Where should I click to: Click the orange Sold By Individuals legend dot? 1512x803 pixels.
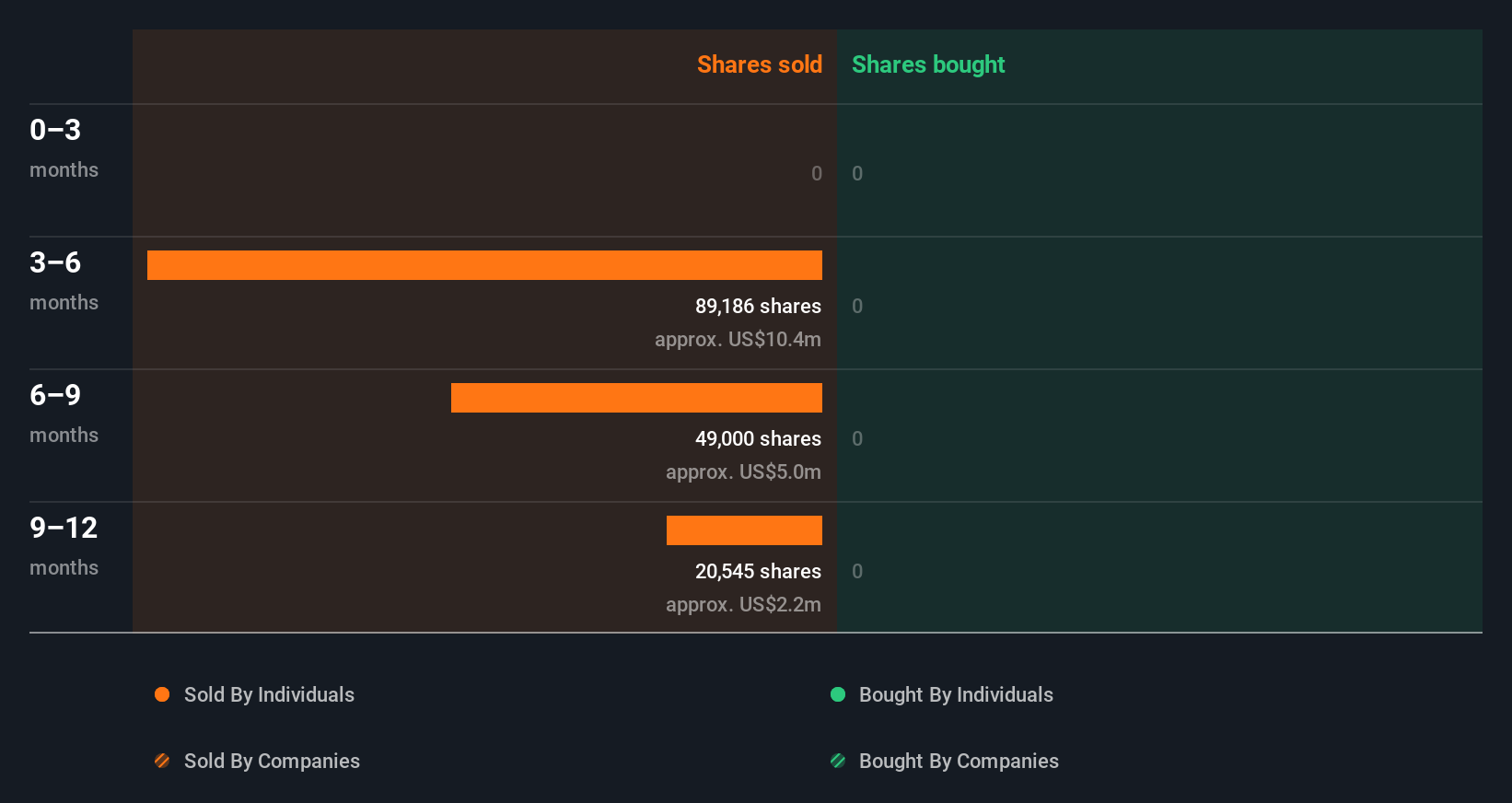pyautogui.click(x=162, y=694)
